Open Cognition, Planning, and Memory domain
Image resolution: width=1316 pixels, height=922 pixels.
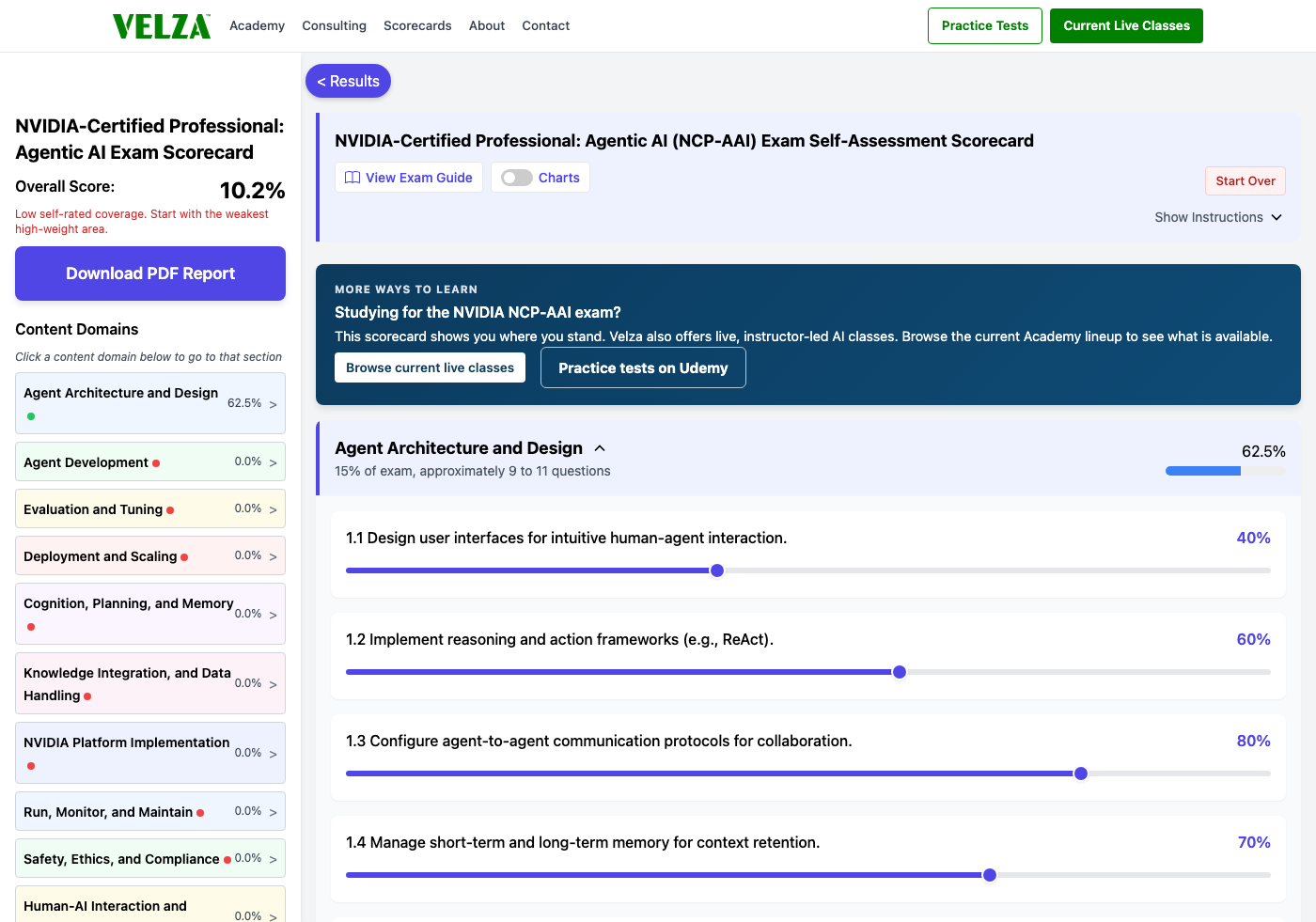point(150,614)
